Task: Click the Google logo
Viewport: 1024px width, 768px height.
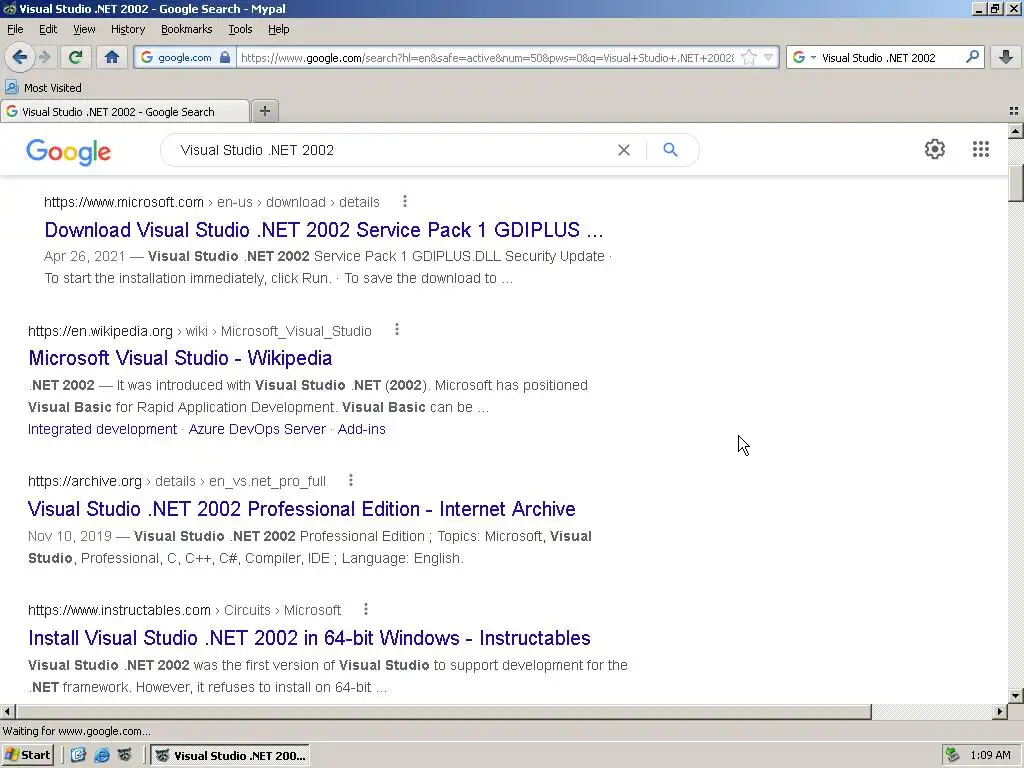Action: (69, 152)
